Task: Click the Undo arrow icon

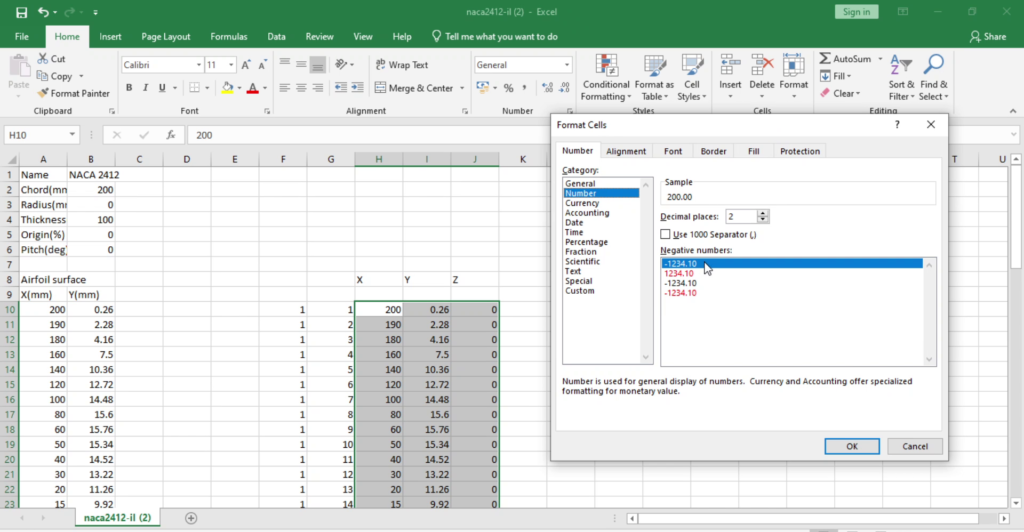Action: coord(43,12)
